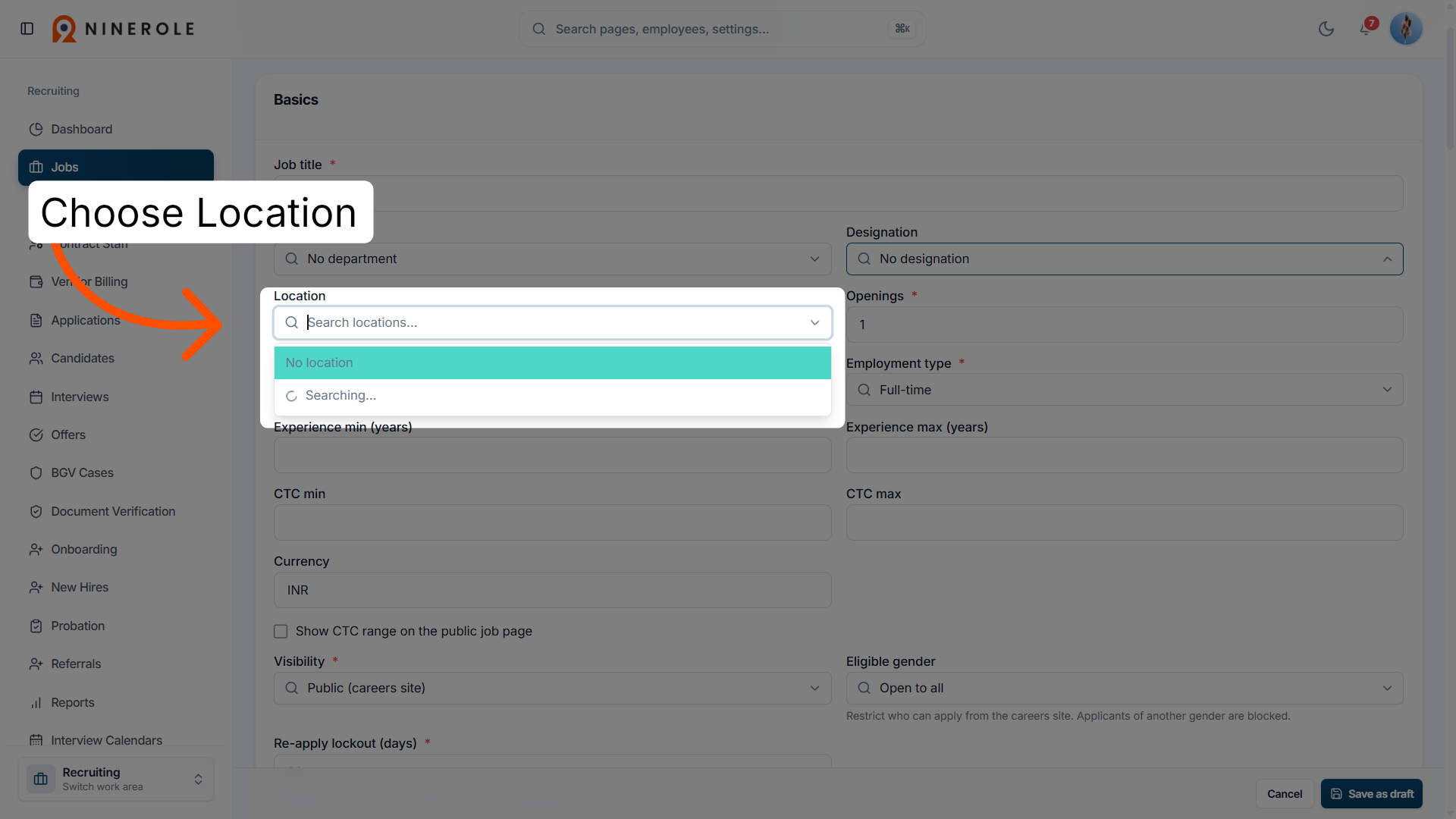The width and height of the screenshot is (1456, 819).
Task: Focus the global search bar
Action: click(x=721, y=29)
